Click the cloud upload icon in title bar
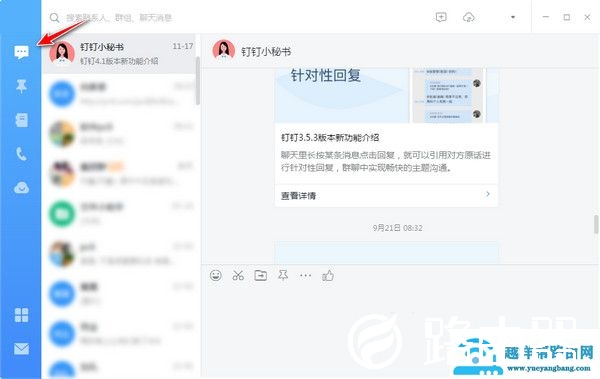The image size is (600, 379). tap(469, 17)
